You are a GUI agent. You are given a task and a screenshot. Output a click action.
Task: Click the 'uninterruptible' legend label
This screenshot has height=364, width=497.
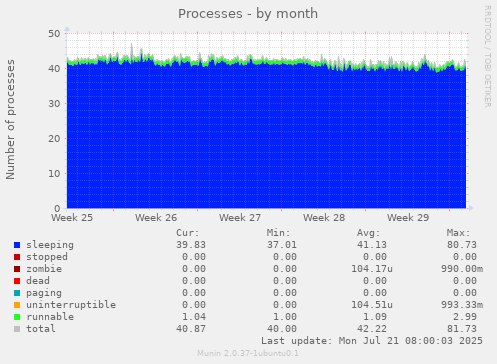[x=71, y=305]
